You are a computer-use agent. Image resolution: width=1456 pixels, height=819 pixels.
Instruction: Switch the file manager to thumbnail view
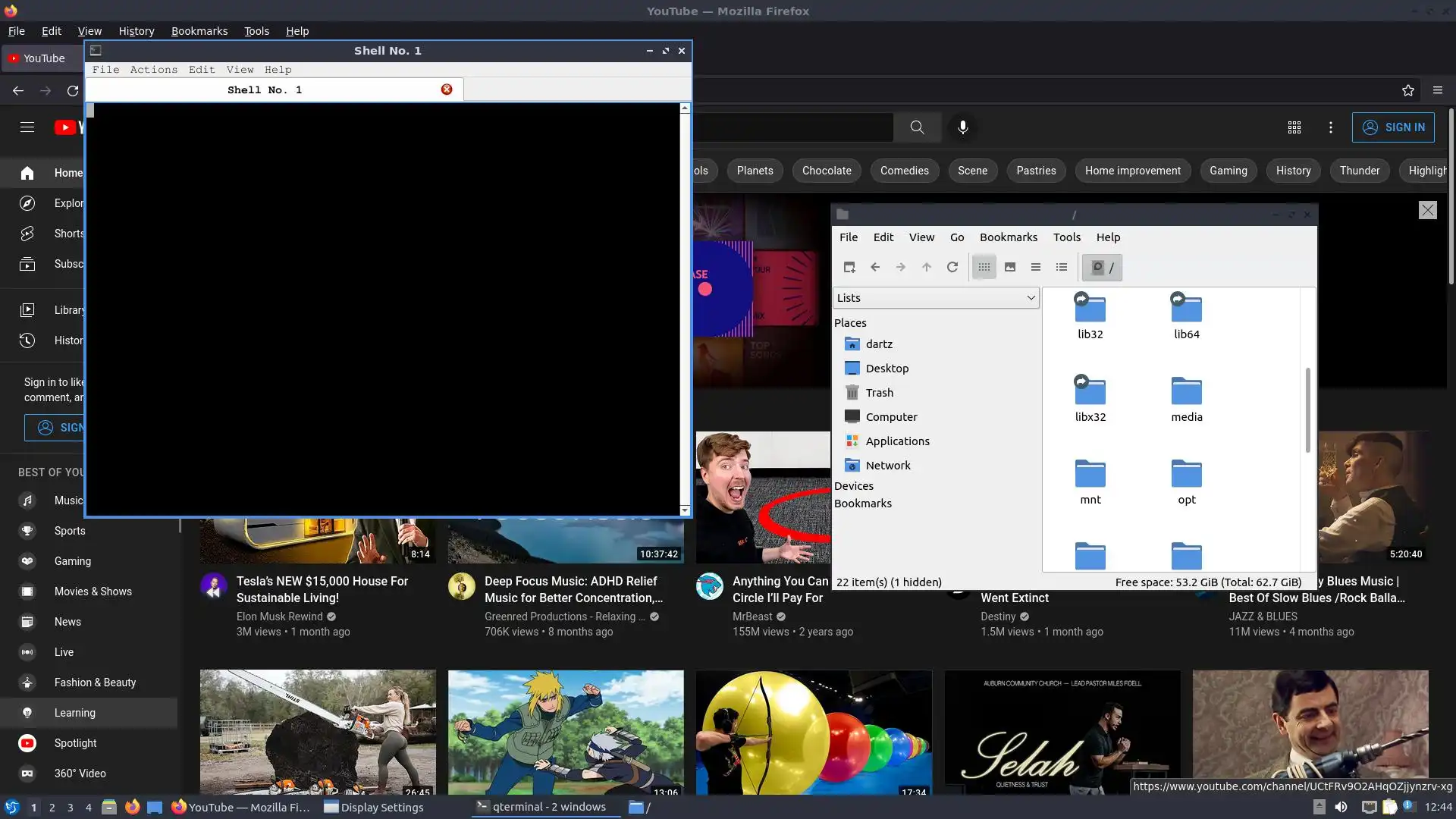1010,267
